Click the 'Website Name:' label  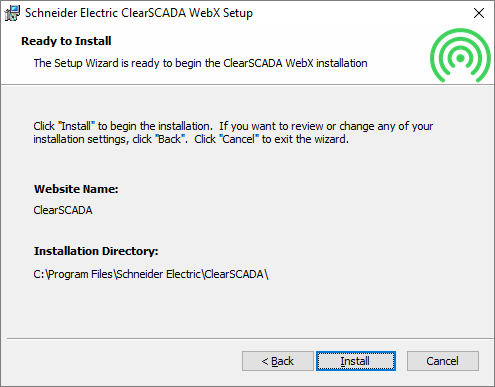click(76, 189)
